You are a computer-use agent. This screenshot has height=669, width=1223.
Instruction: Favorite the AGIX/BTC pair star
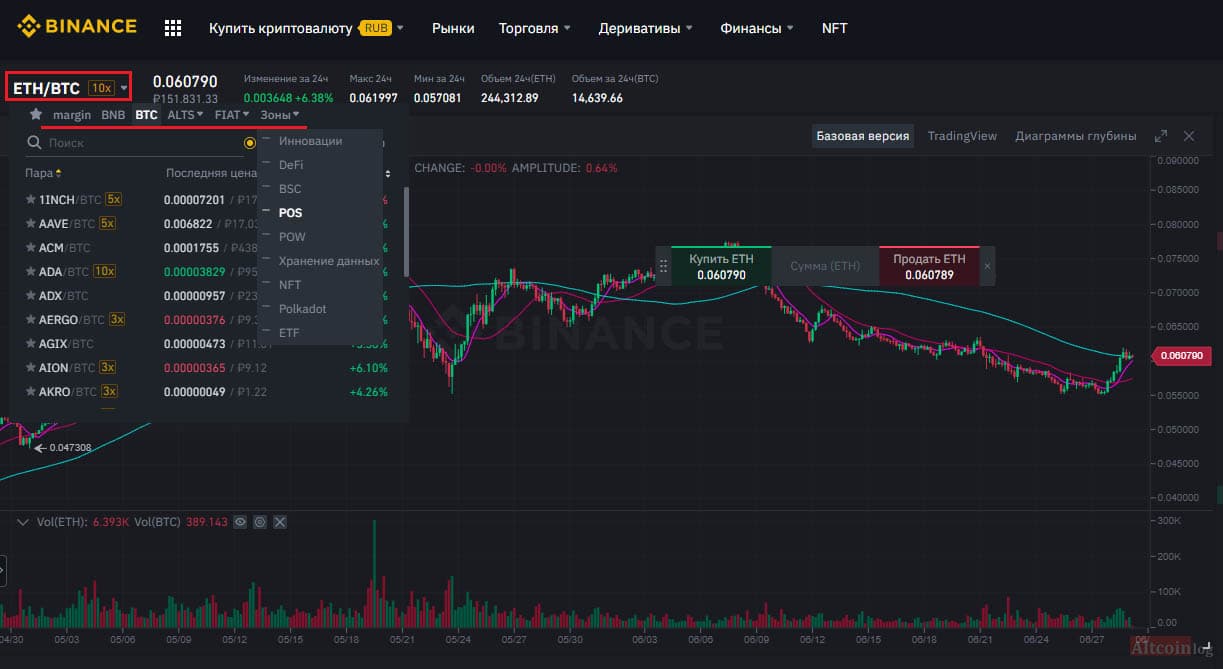click(x=30, y=343)
